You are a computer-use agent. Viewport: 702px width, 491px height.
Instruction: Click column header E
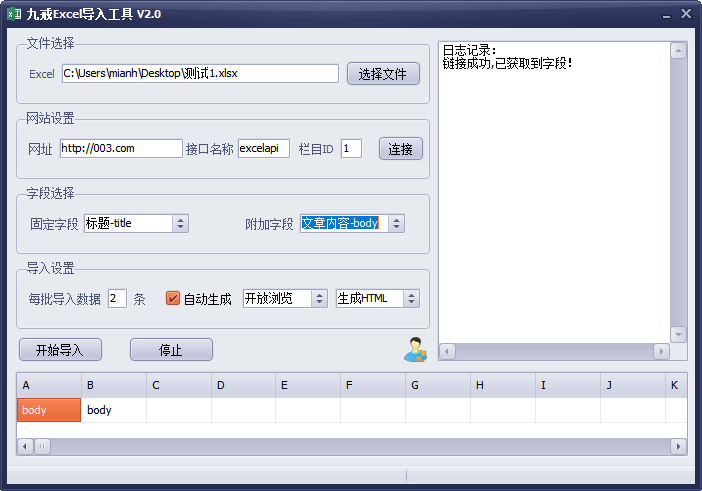pos(308,385)
